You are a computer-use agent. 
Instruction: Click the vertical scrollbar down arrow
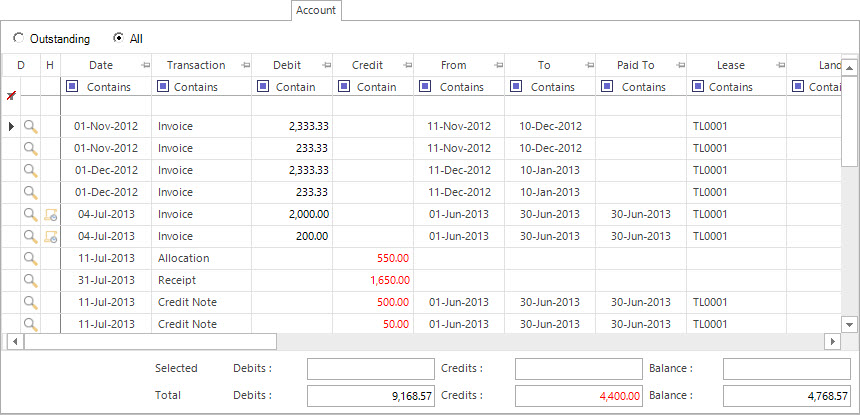(849, 324)
